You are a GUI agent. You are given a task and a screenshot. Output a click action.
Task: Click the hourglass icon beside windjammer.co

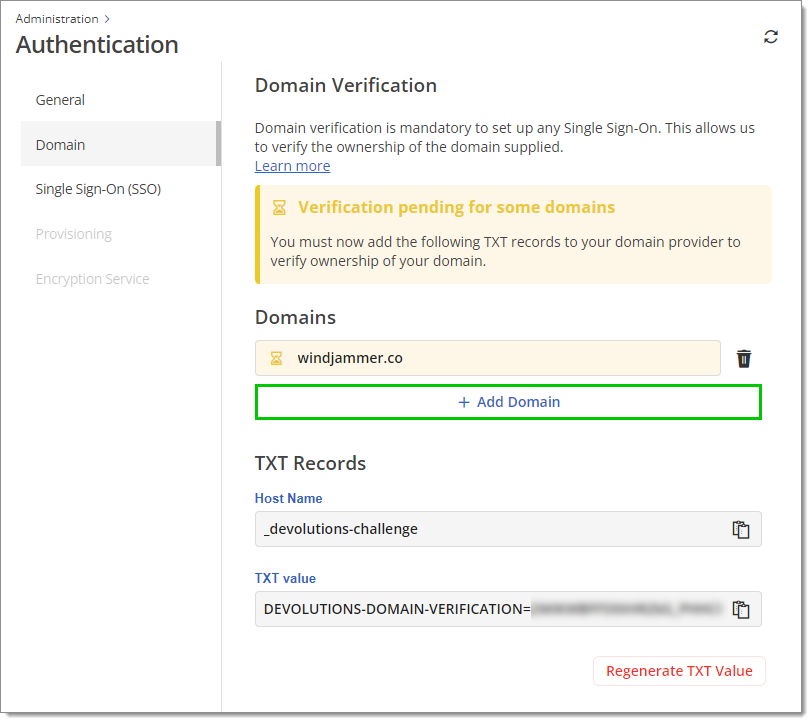tap(278, 360)
